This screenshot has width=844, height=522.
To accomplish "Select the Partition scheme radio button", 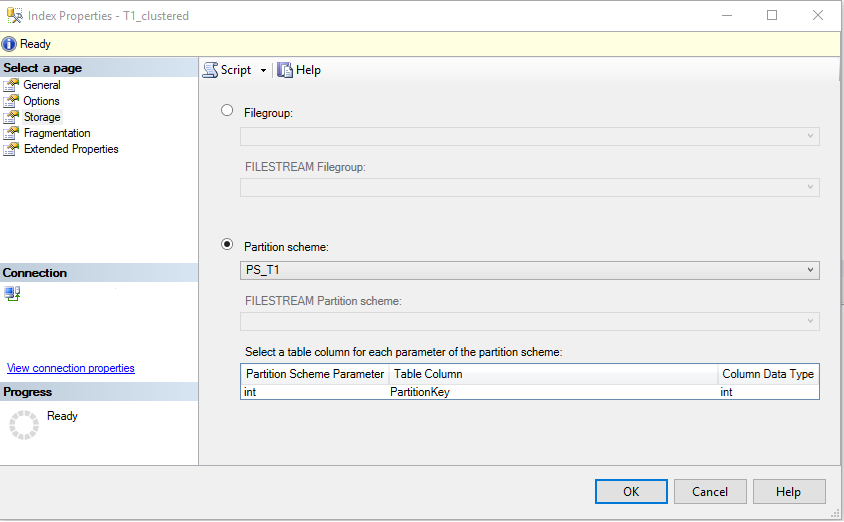I will tap(227, 244).
